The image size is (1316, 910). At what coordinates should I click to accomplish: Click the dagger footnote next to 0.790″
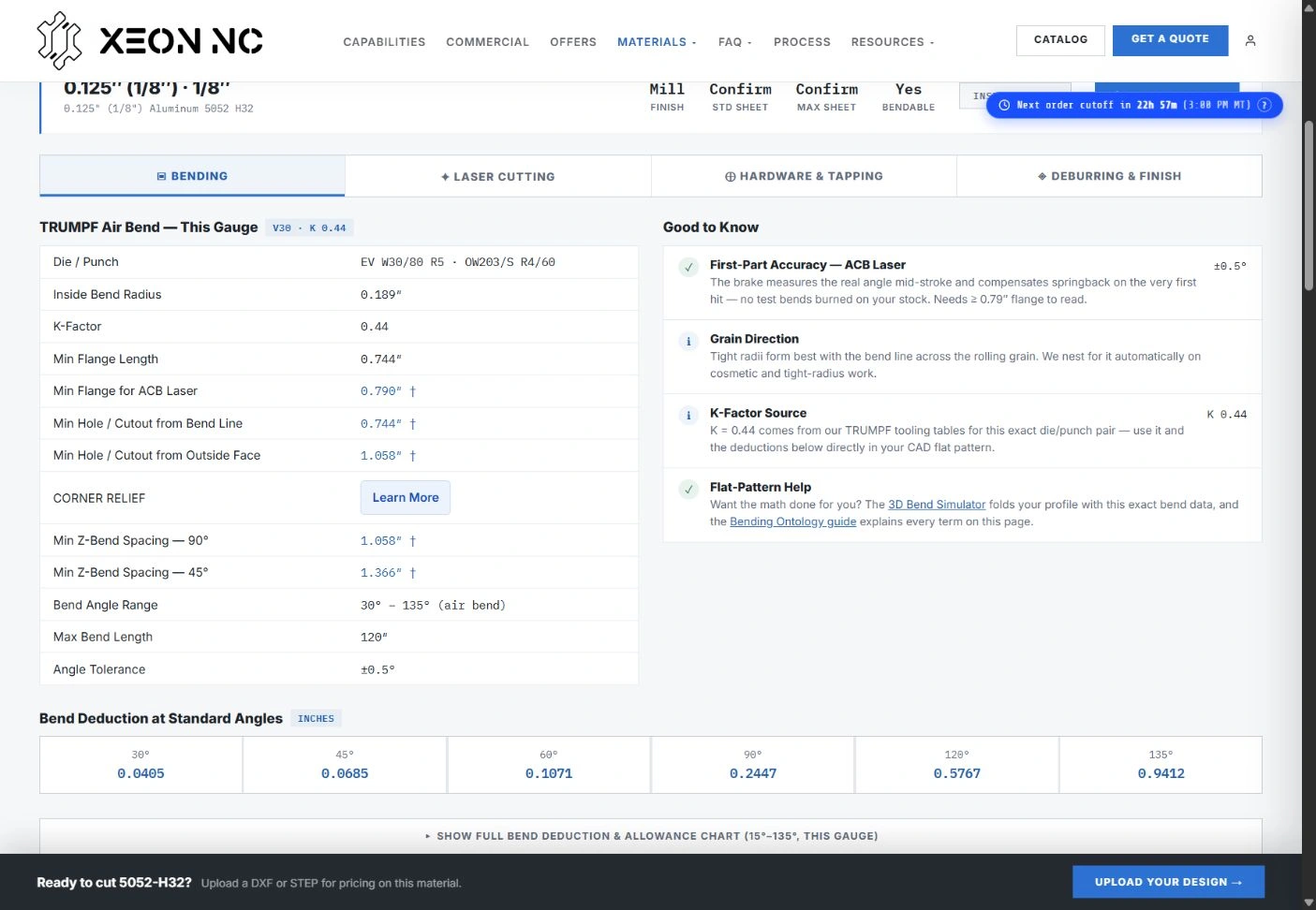coord(412,391)
